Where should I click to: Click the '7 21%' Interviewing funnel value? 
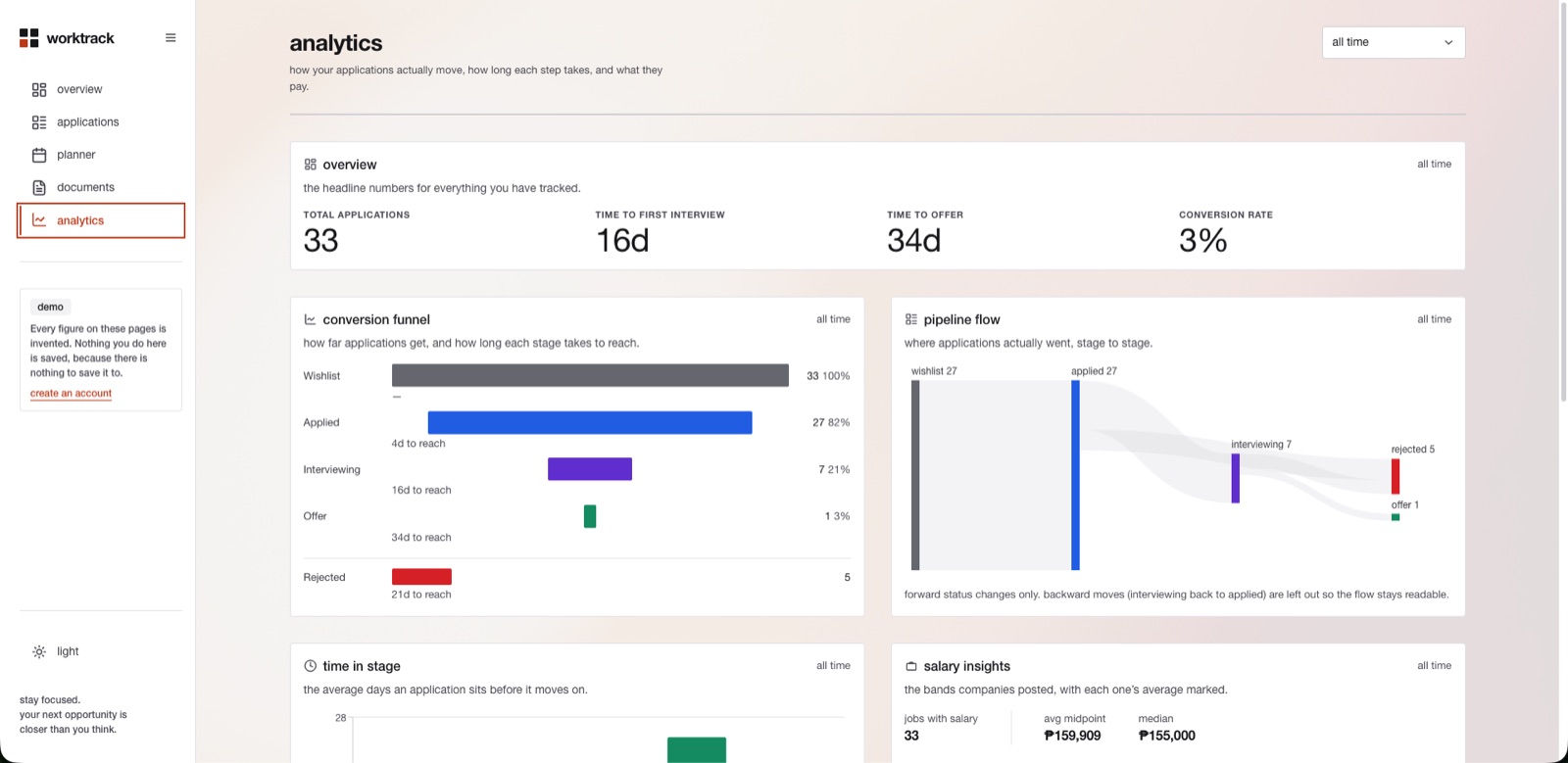pos(834,470)
